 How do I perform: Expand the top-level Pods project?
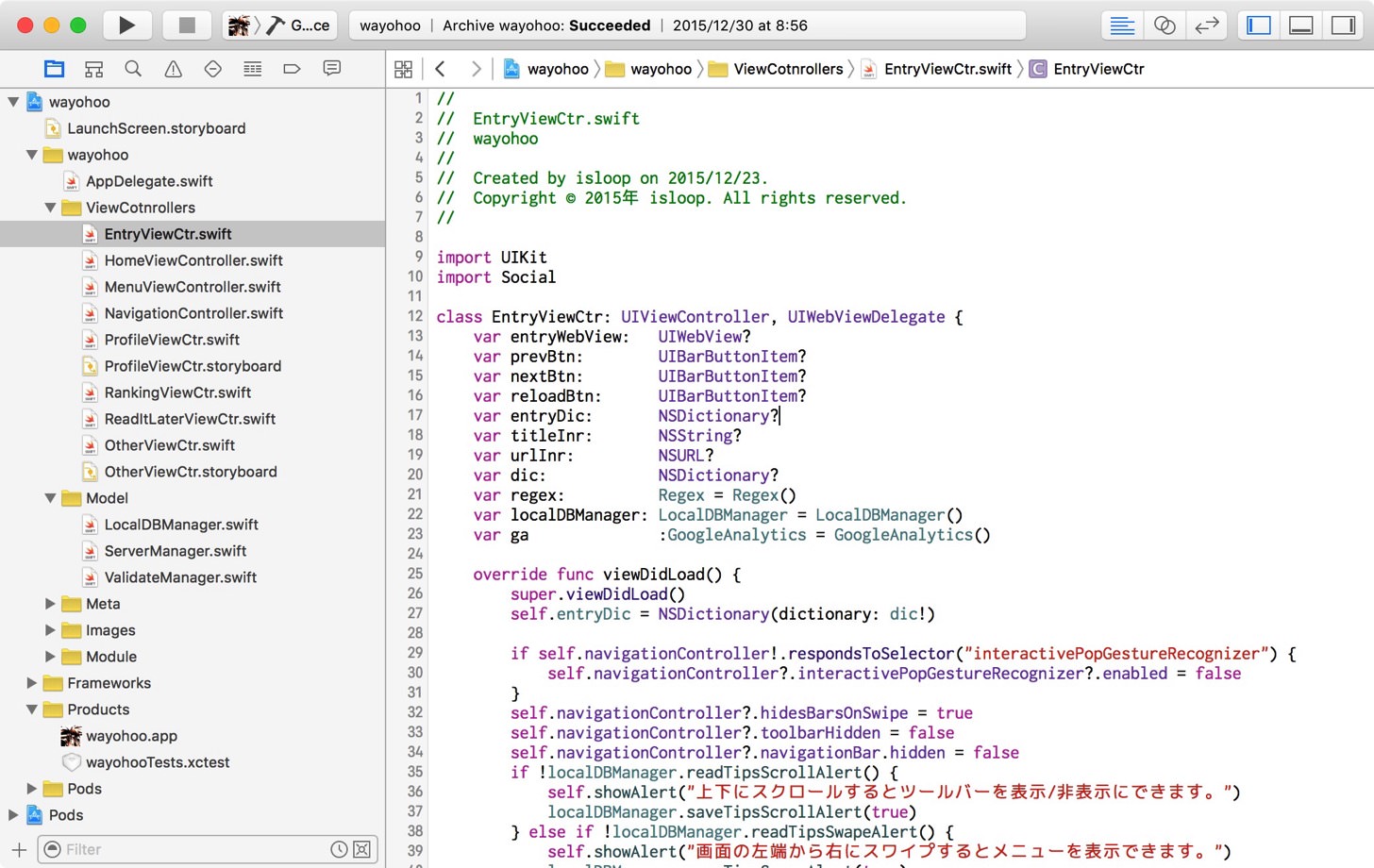click(x=13, y=815)
